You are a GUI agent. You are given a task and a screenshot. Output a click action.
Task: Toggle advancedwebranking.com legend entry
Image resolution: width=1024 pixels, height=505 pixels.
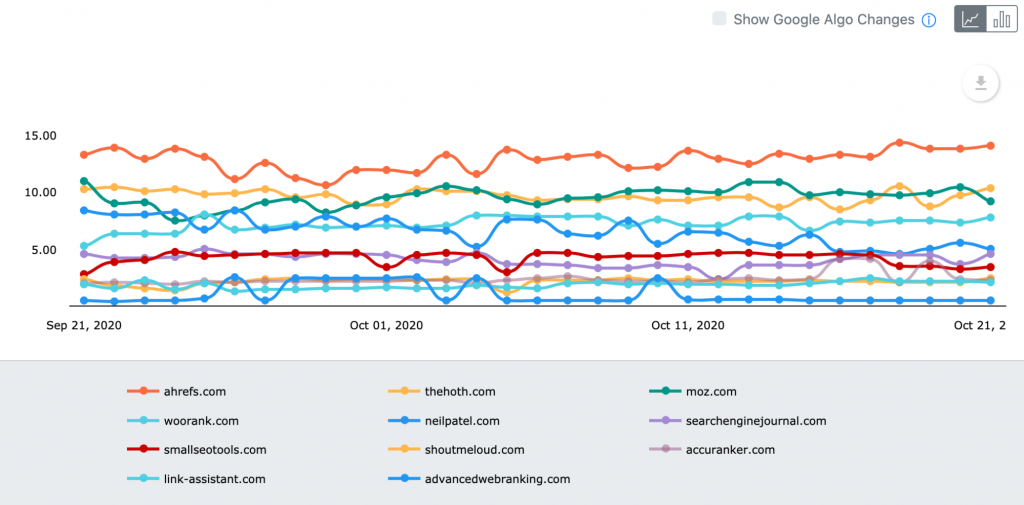(479, 479)
